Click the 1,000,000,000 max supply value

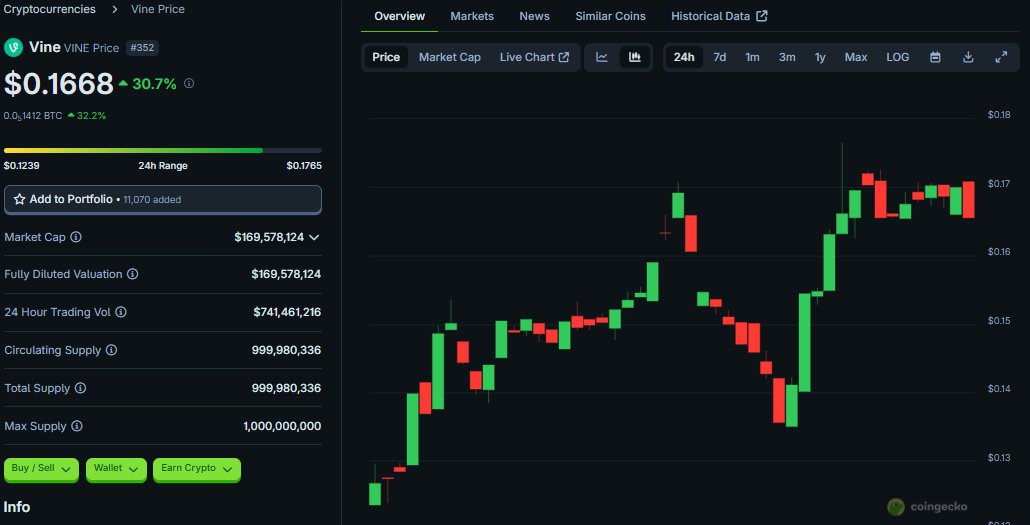(x=282, y=426)
